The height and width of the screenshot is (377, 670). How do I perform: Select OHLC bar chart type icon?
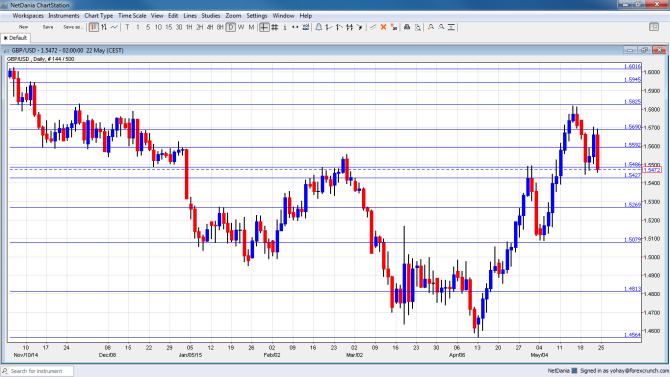point(104,27)
